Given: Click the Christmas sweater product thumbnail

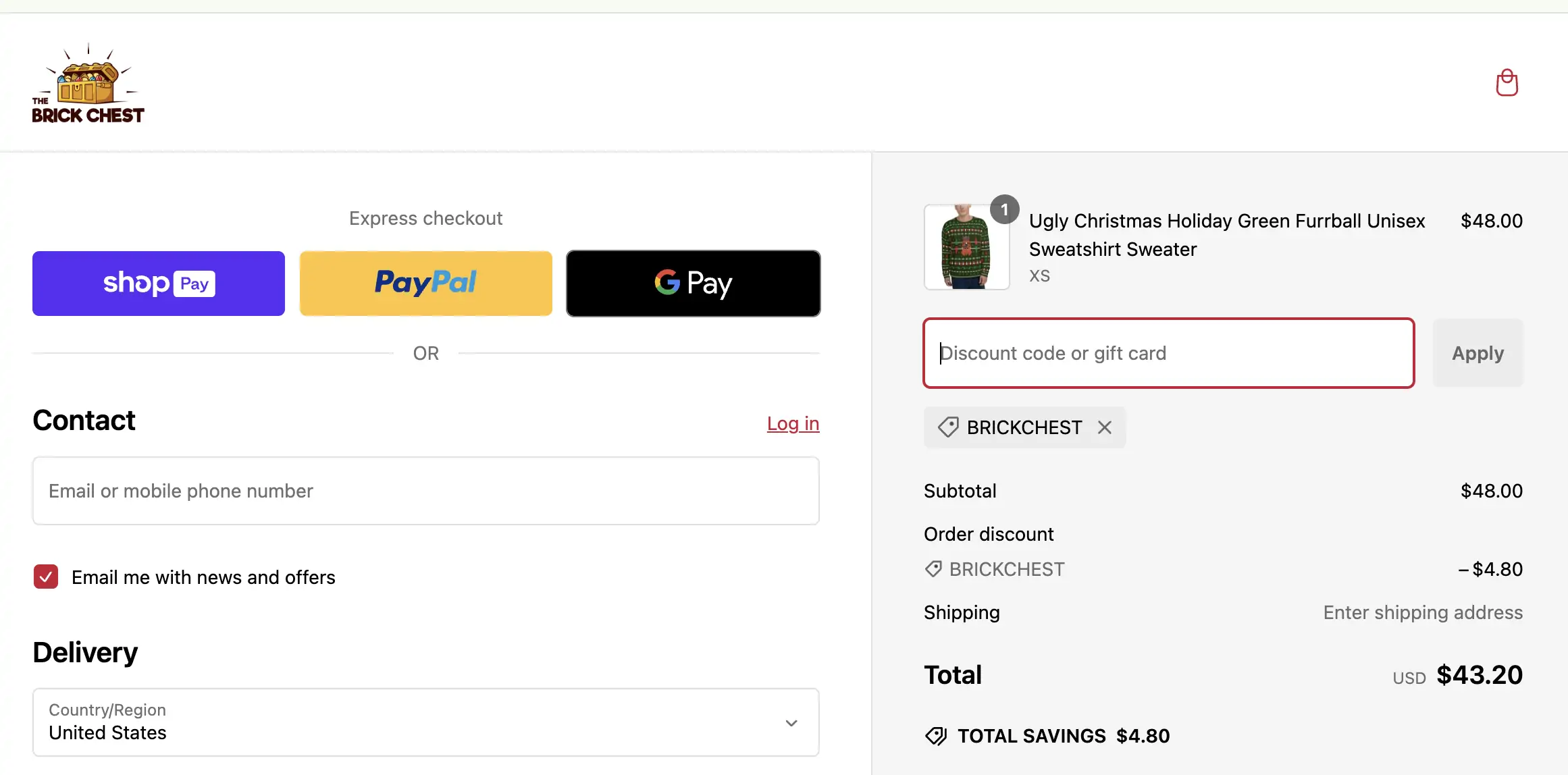Looking at the screenshot, I should 966,248.
